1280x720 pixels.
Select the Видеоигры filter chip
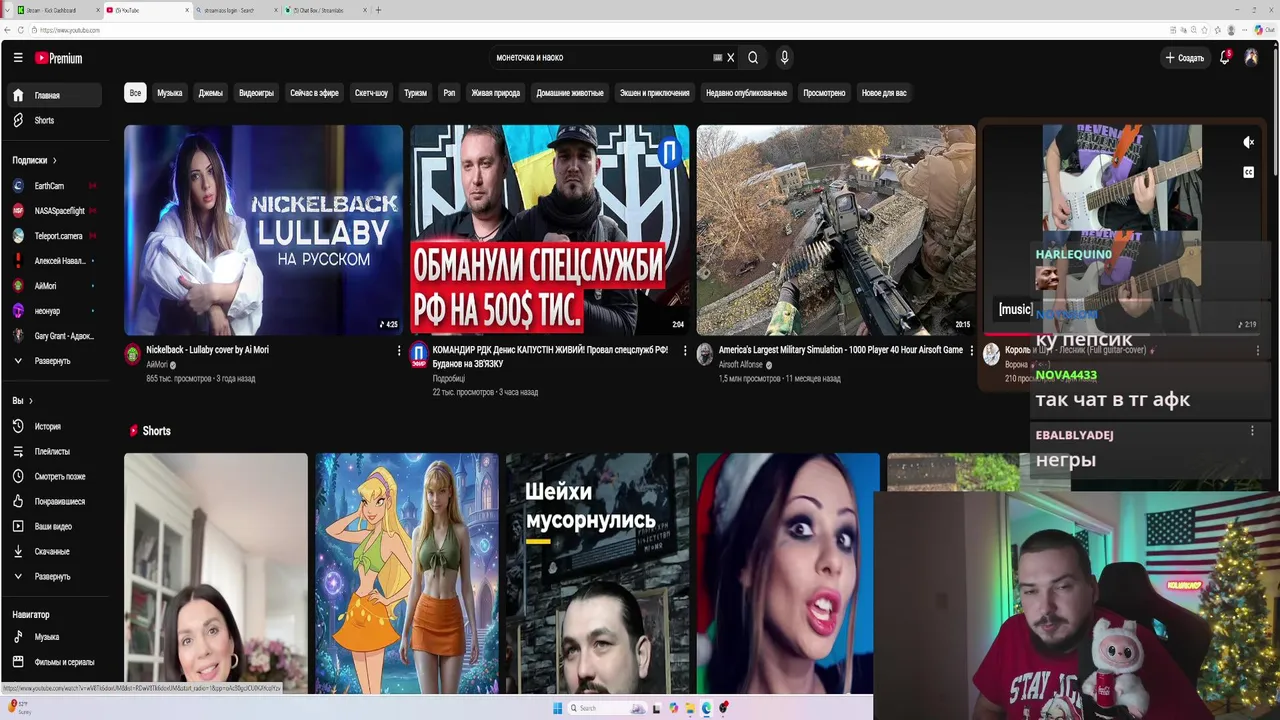[x=256, y=93]
